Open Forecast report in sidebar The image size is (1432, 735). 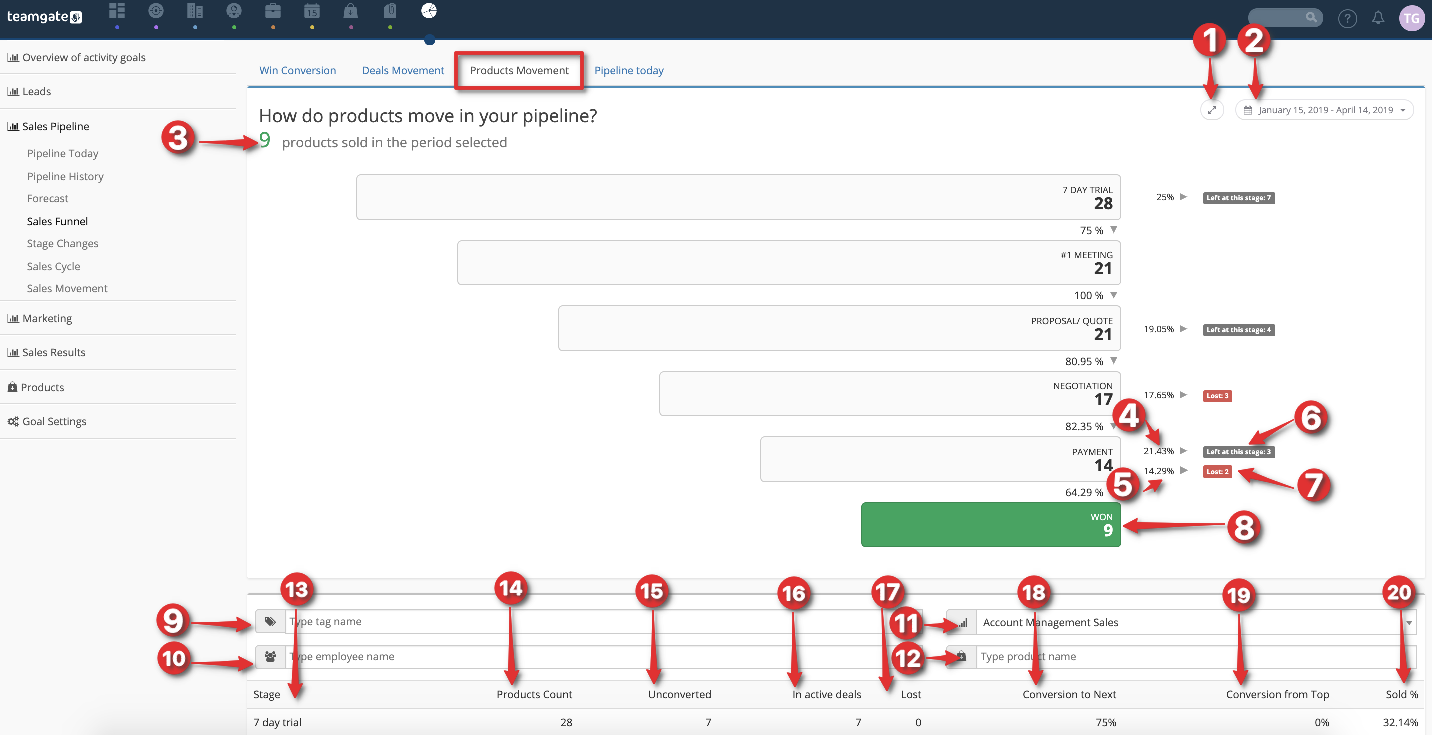point(48,199)
